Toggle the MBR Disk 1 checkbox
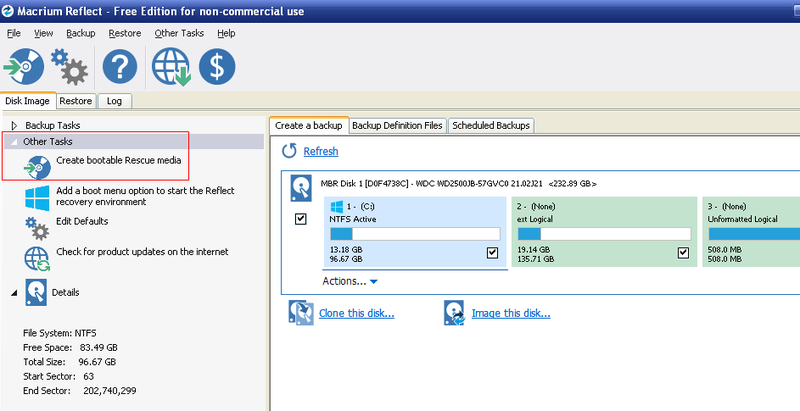This screenshot has height=411, width=800. (301, 219)
